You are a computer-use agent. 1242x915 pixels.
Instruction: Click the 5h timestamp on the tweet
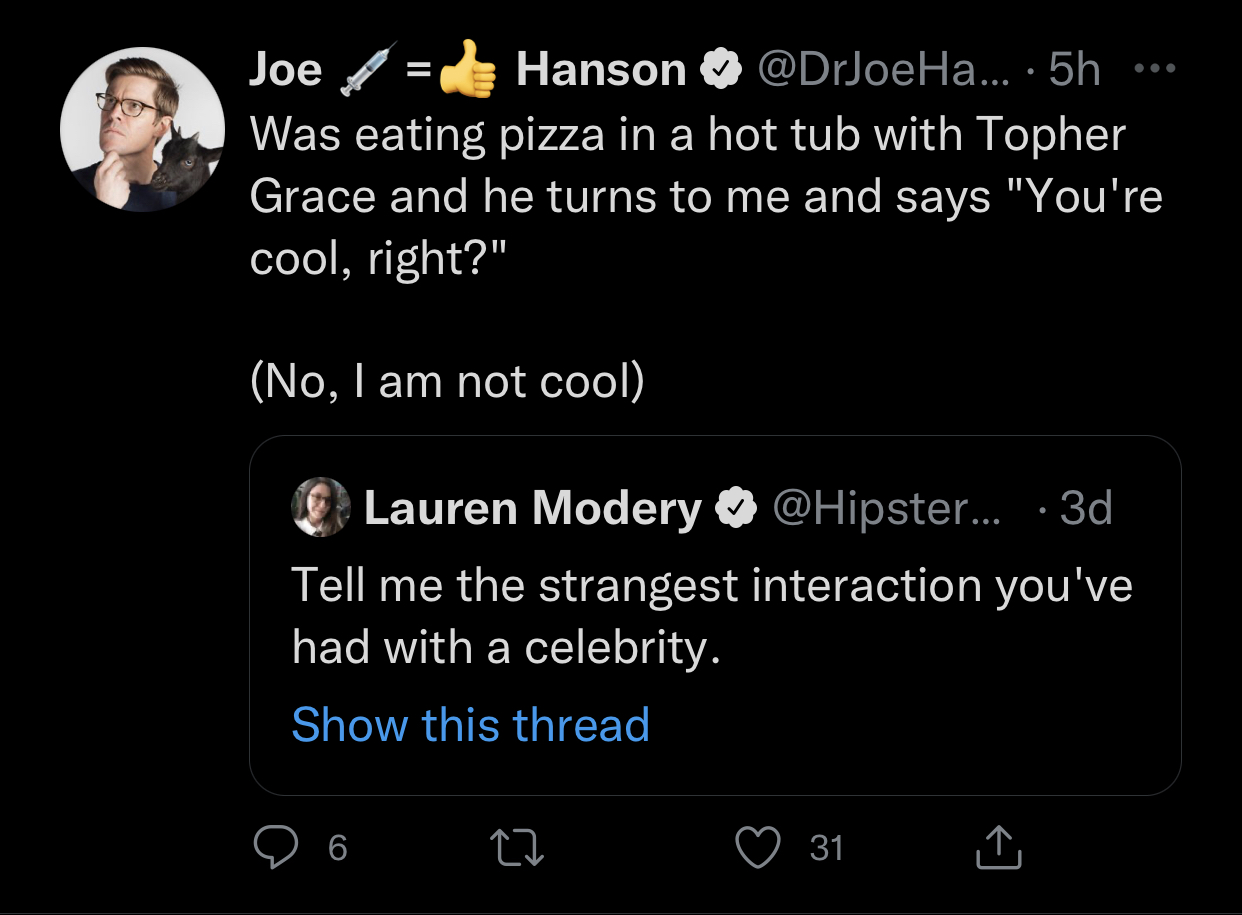point(1075,70)
